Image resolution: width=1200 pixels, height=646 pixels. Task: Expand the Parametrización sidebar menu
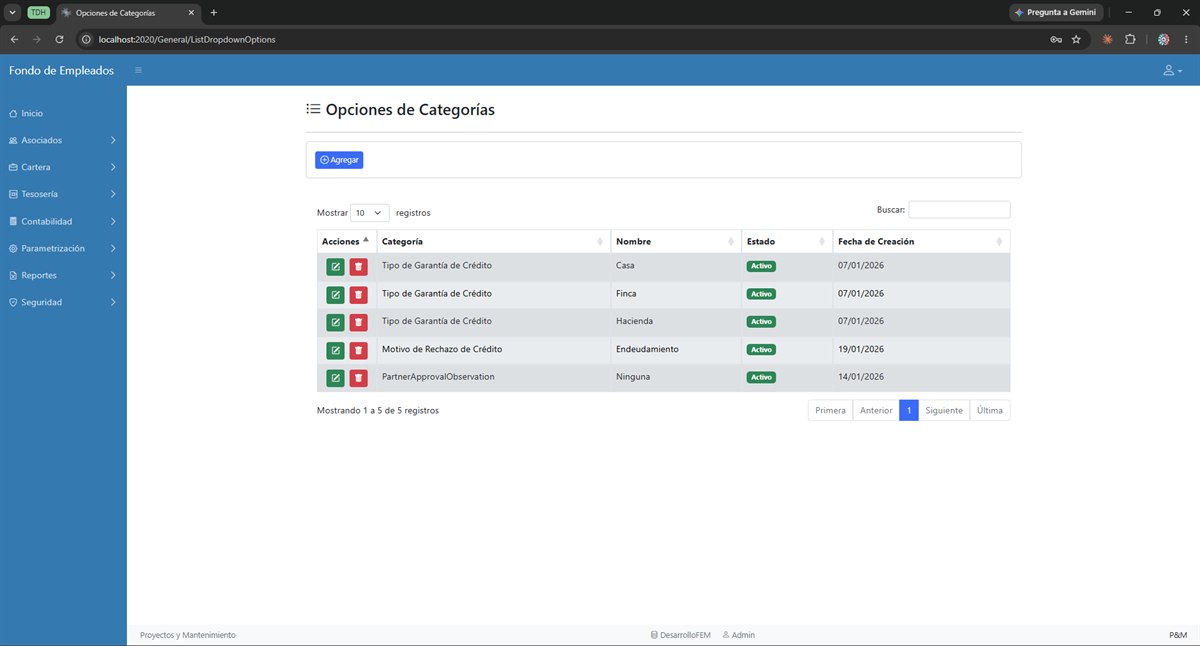[63, 248]
